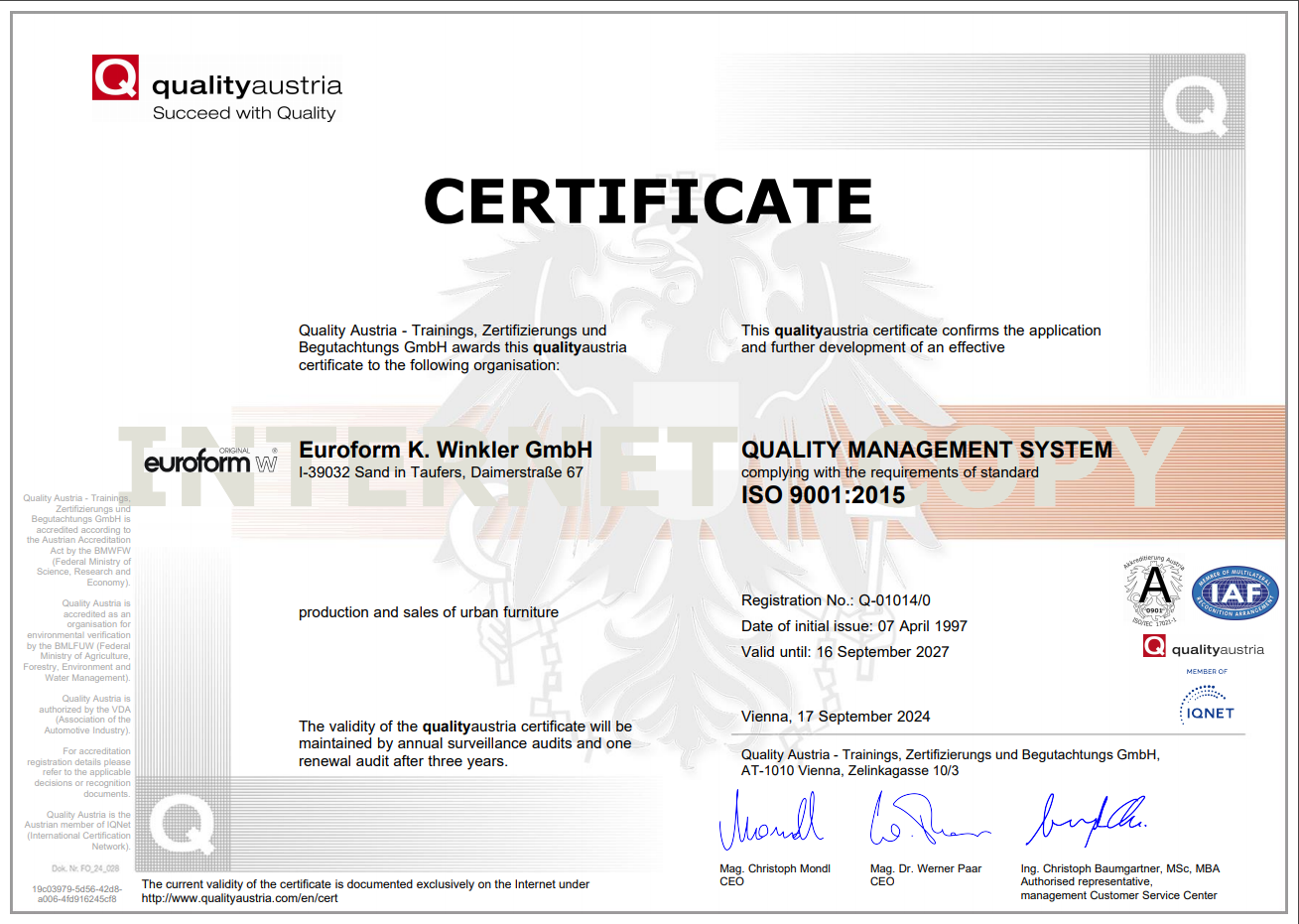Click the gray Q watermark in bottom-left corner
This screenshot has height=924, width=1299.
point(182,824)
